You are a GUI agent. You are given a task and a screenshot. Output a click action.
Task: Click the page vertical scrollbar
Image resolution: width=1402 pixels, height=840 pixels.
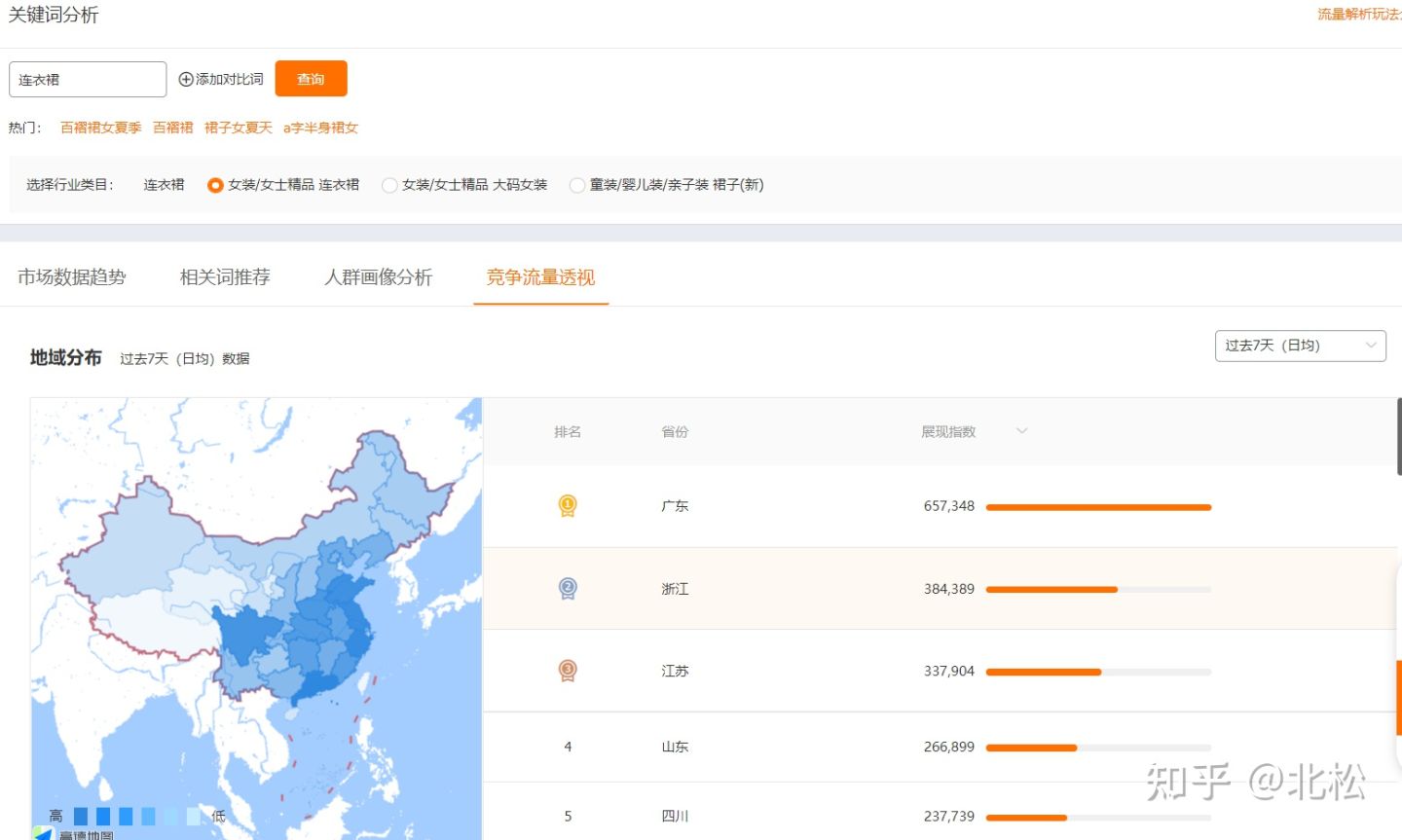click(1399, 436)
